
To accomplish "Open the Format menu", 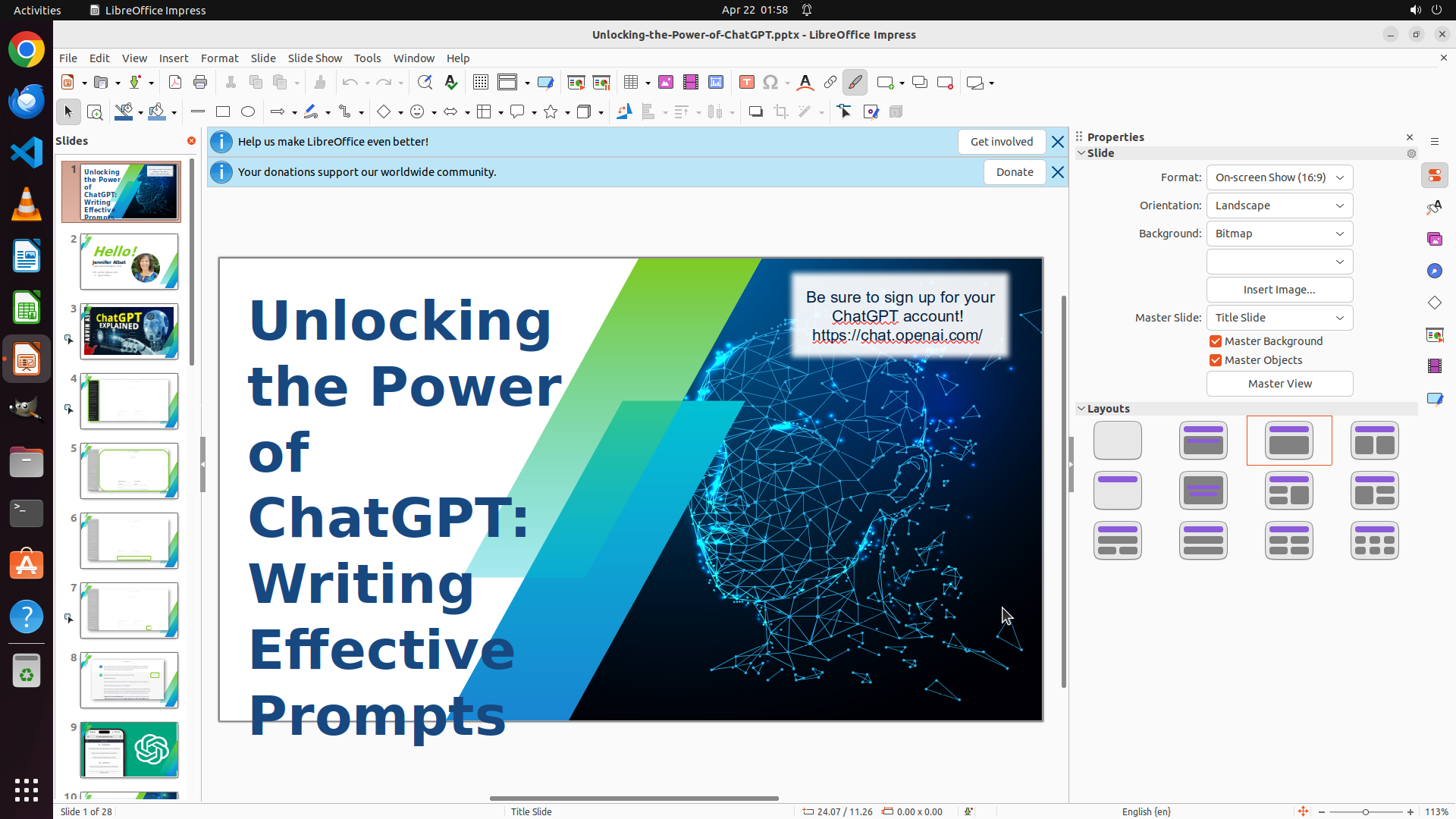I will coord(219,58).
